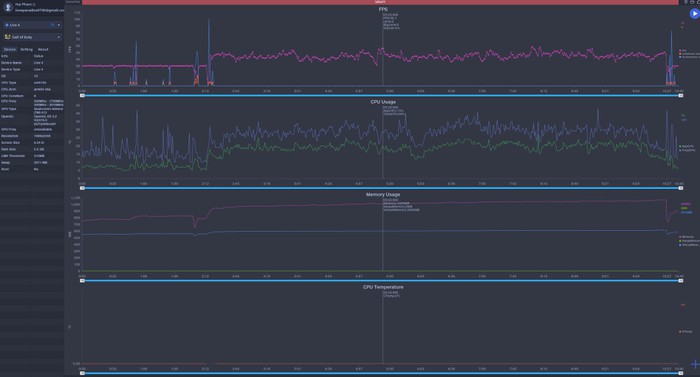Click the Screen Size row label
The width and height of the screenshot is (700, 377).
click(x=10, y=142)
